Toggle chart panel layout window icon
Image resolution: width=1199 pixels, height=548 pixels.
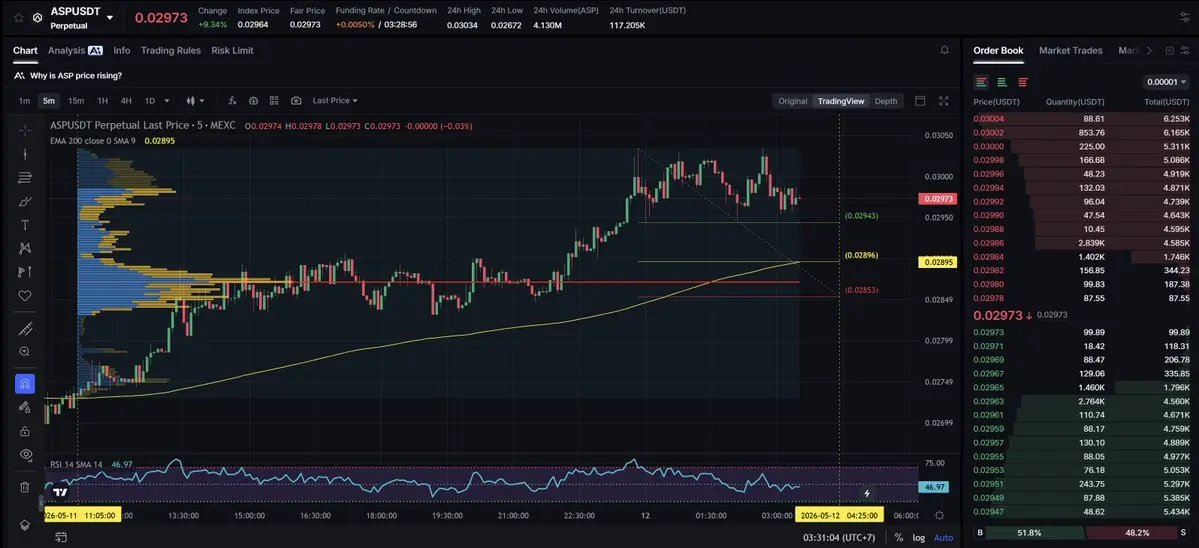(920, 101)
